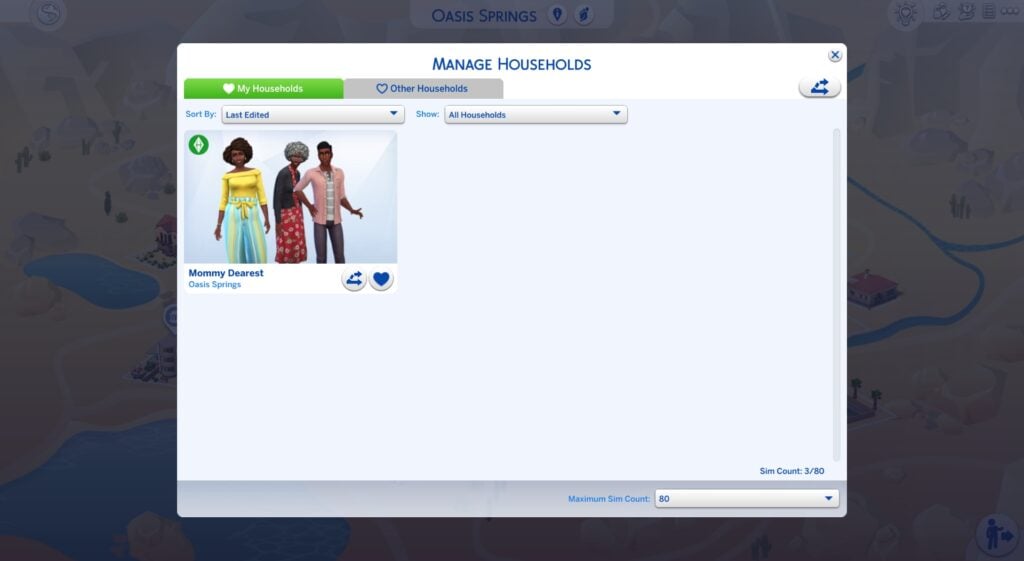Expand the Maximum Sim Count dropdown
The height and width of the screenshot is (561, 1024).
click(x=746, y=499)
